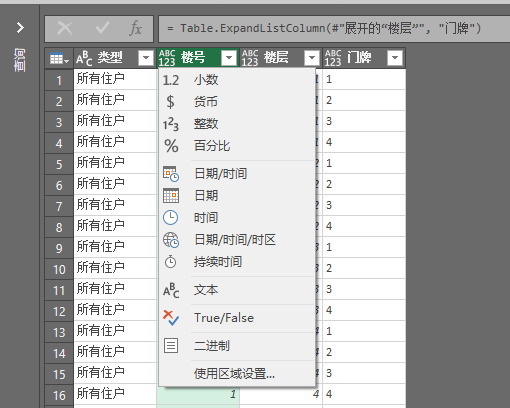The width and height of the screenshot is (510, 408).
Task: Click 所有住户 cell in row 10
Action: [x=115, y=268]
